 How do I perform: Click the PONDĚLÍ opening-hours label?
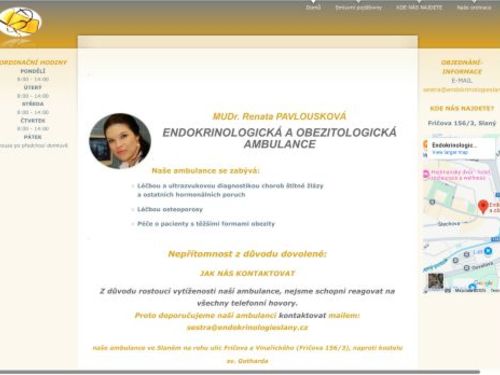pos(33,71)
